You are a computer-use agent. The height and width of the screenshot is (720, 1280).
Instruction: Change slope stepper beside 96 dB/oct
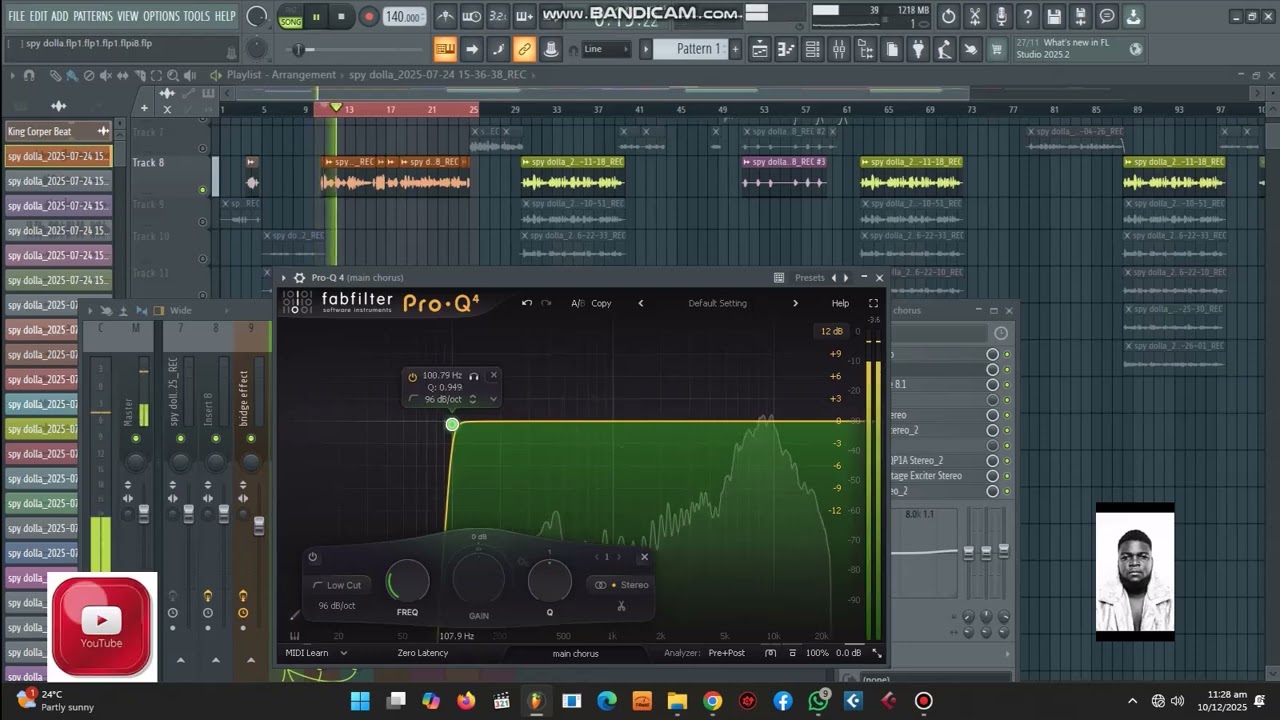tap(472, 399)
